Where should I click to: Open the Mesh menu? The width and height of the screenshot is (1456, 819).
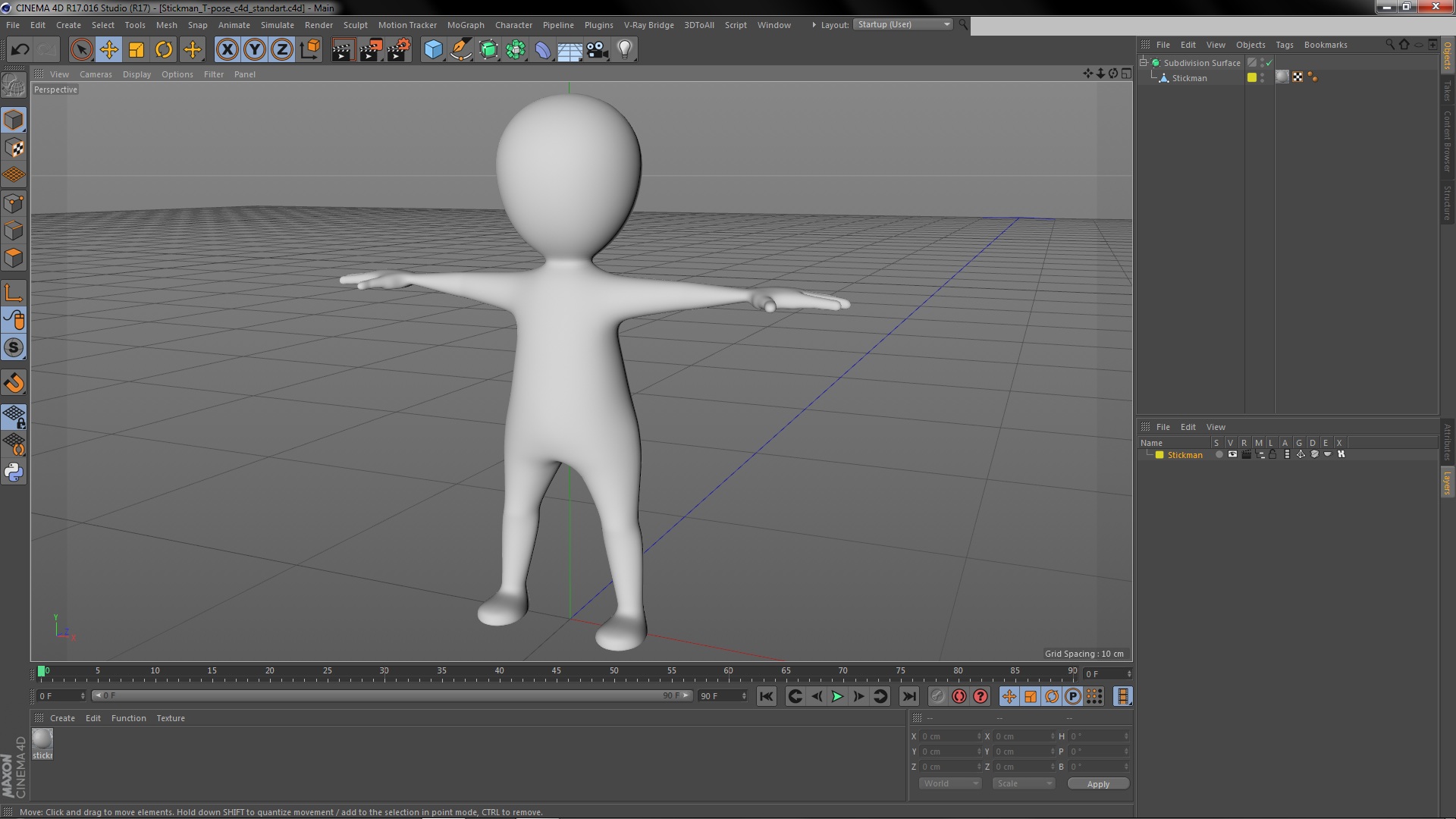167,24
